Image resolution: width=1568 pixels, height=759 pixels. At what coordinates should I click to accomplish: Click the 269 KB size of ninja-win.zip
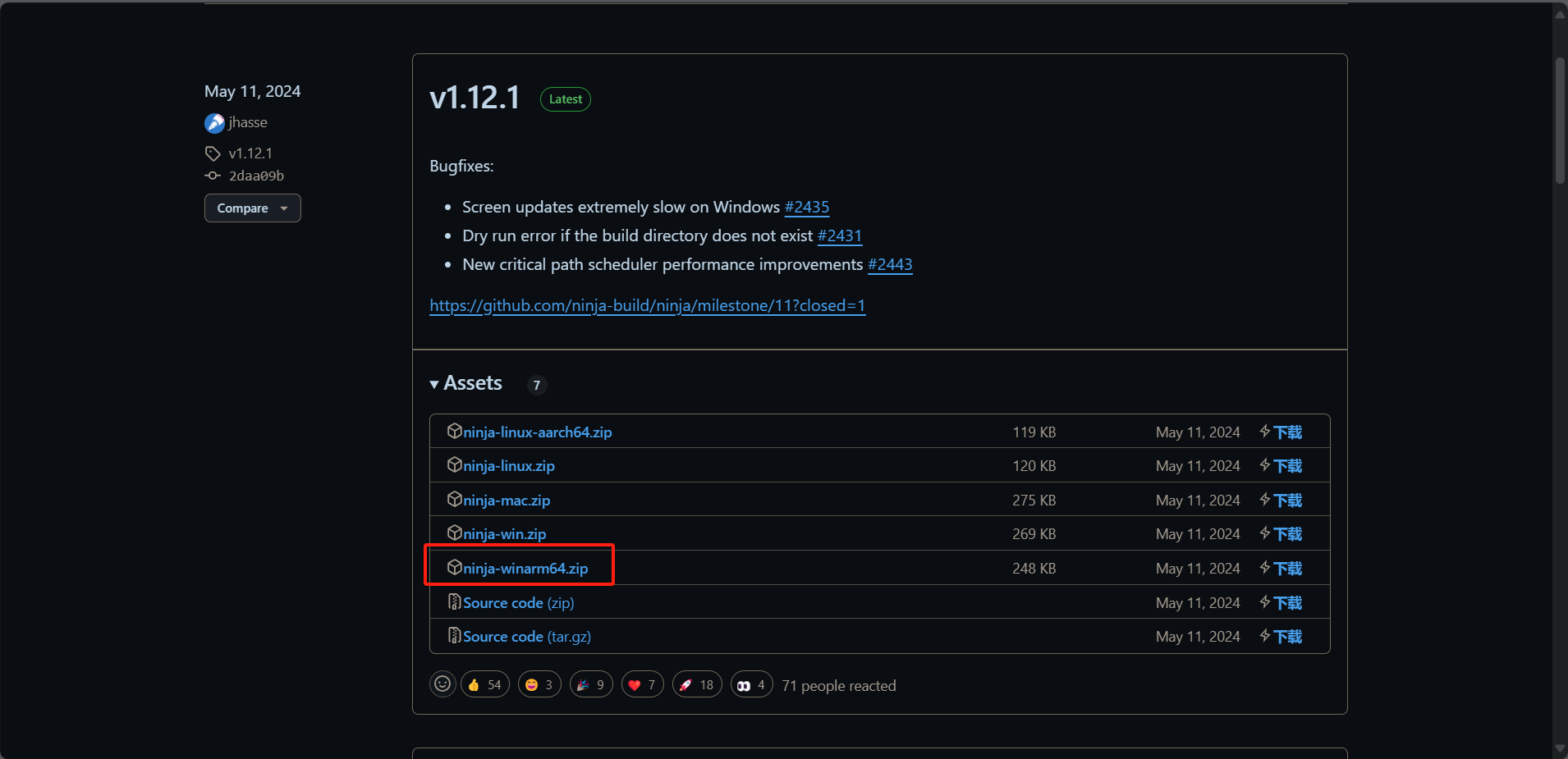[x=1034, y=534]
